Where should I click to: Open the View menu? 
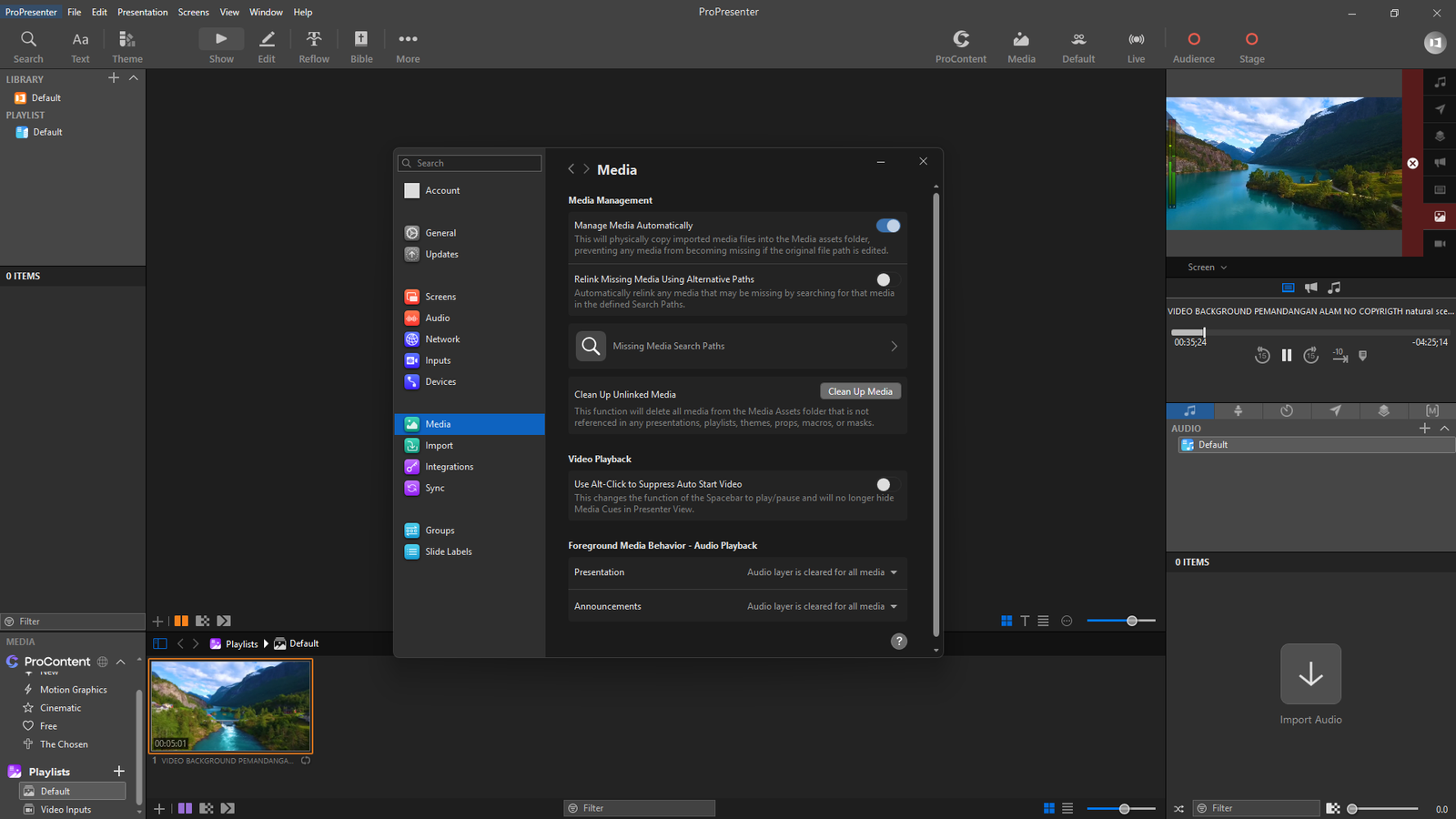pos(229,12)
